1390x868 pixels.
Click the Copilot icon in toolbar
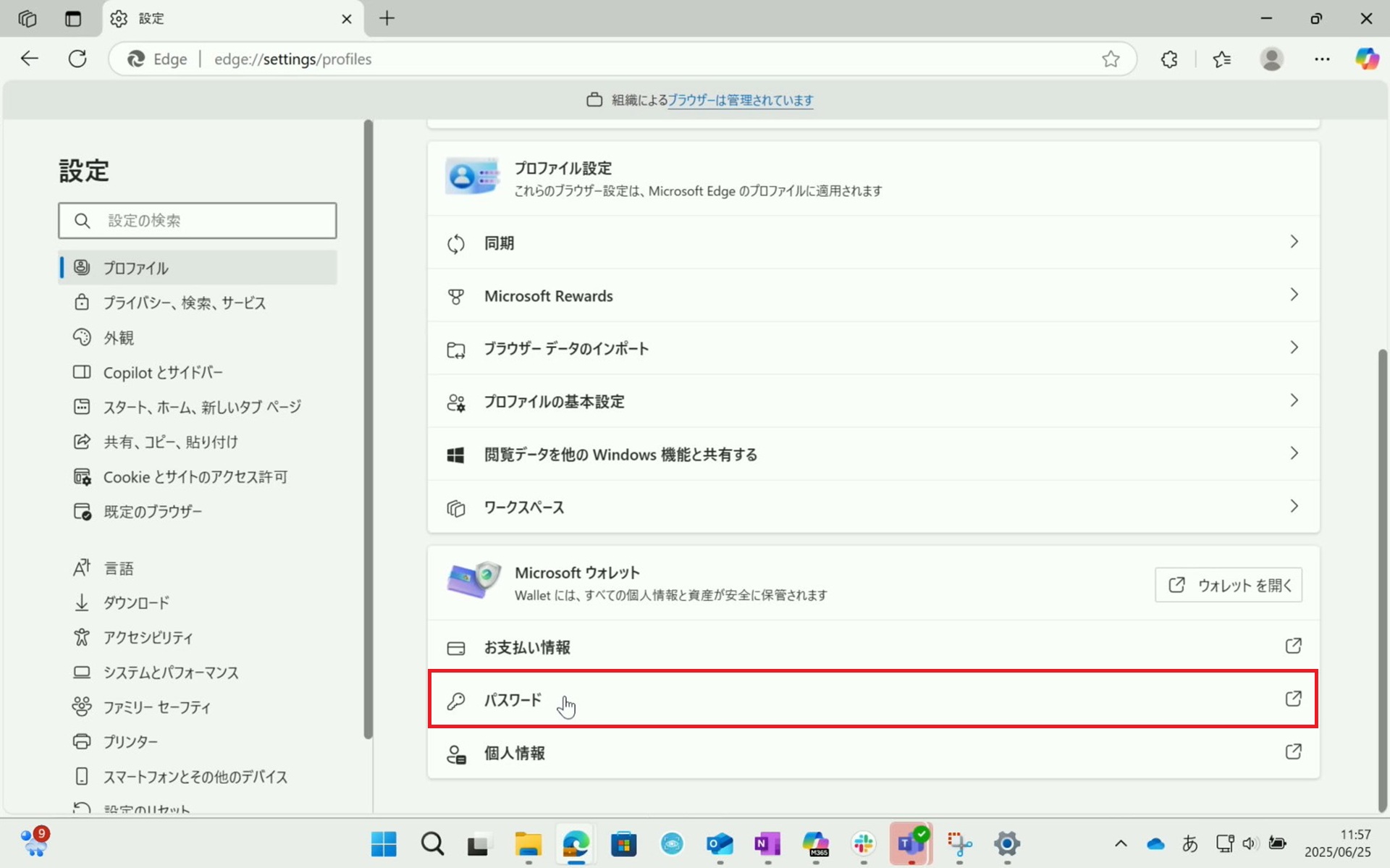coord(1366,59)
